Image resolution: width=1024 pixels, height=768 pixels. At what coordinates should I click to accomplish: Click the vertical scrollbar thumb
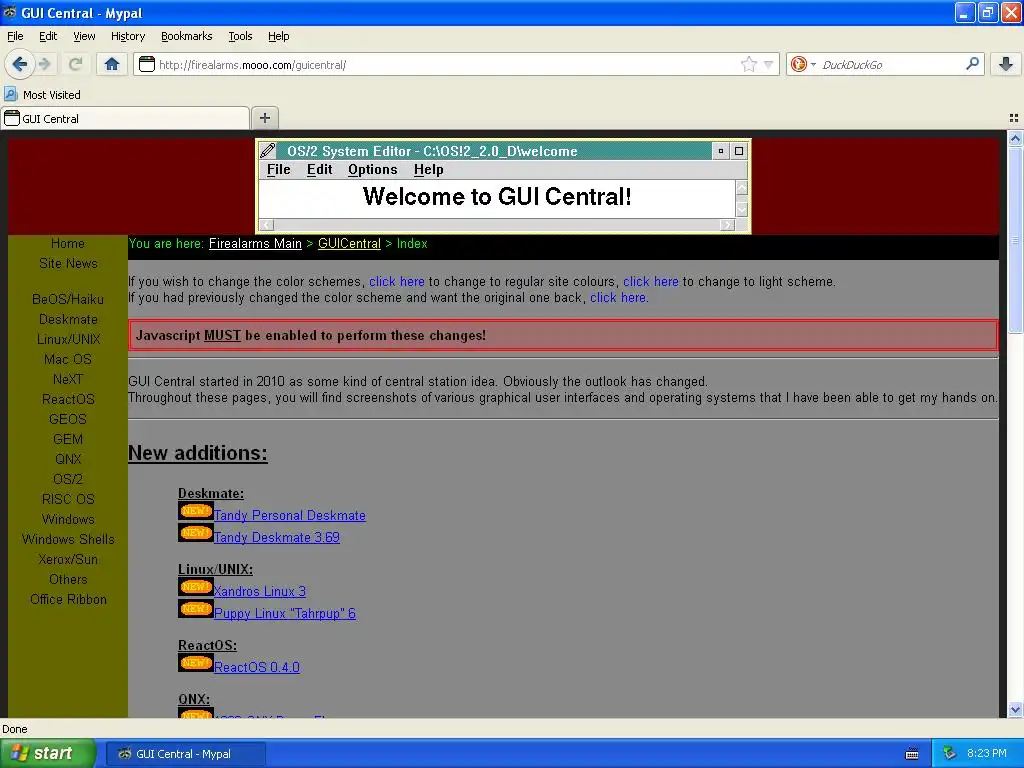[x=1015, y=240]
